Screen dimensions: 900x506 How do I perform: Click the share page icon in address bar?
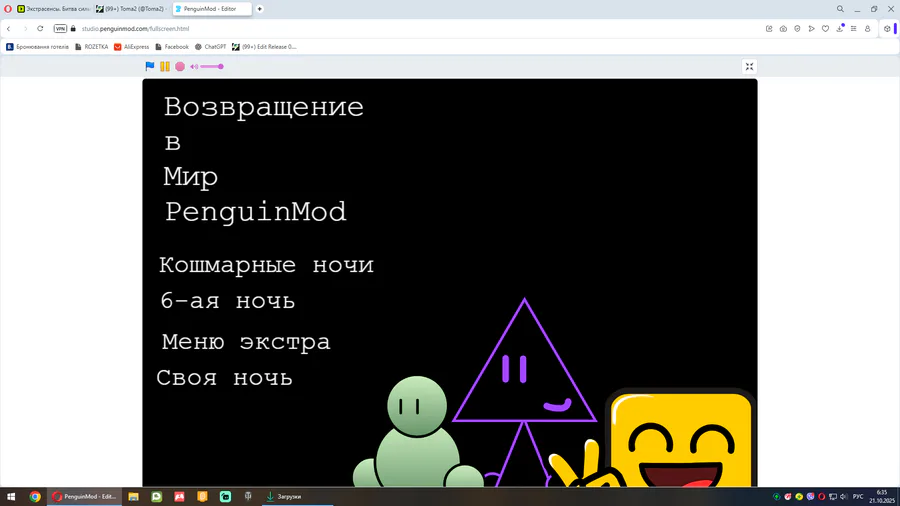click(769, 29)
